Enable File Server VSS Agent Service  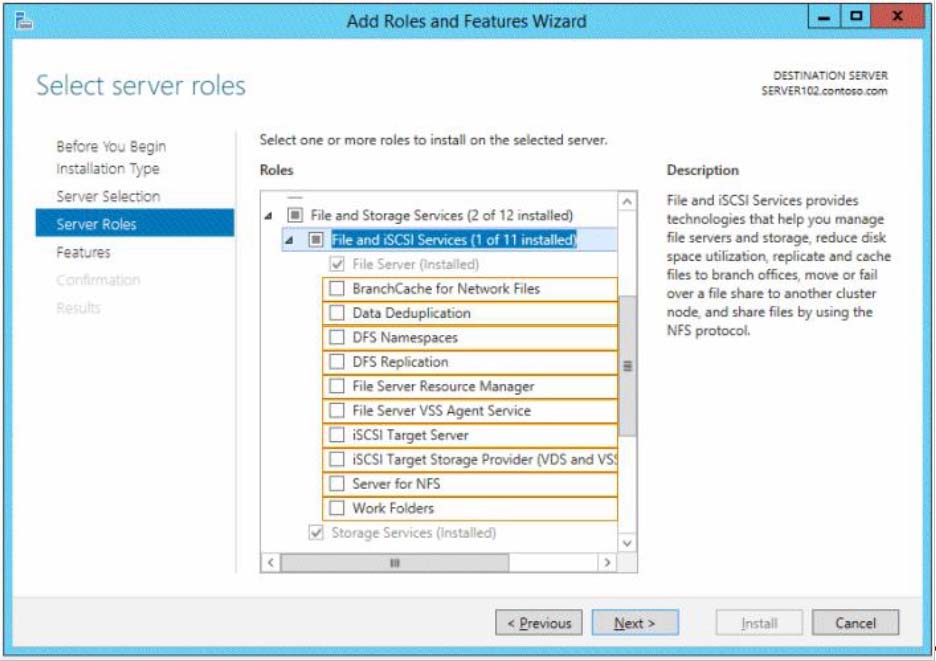click(337, 411)
